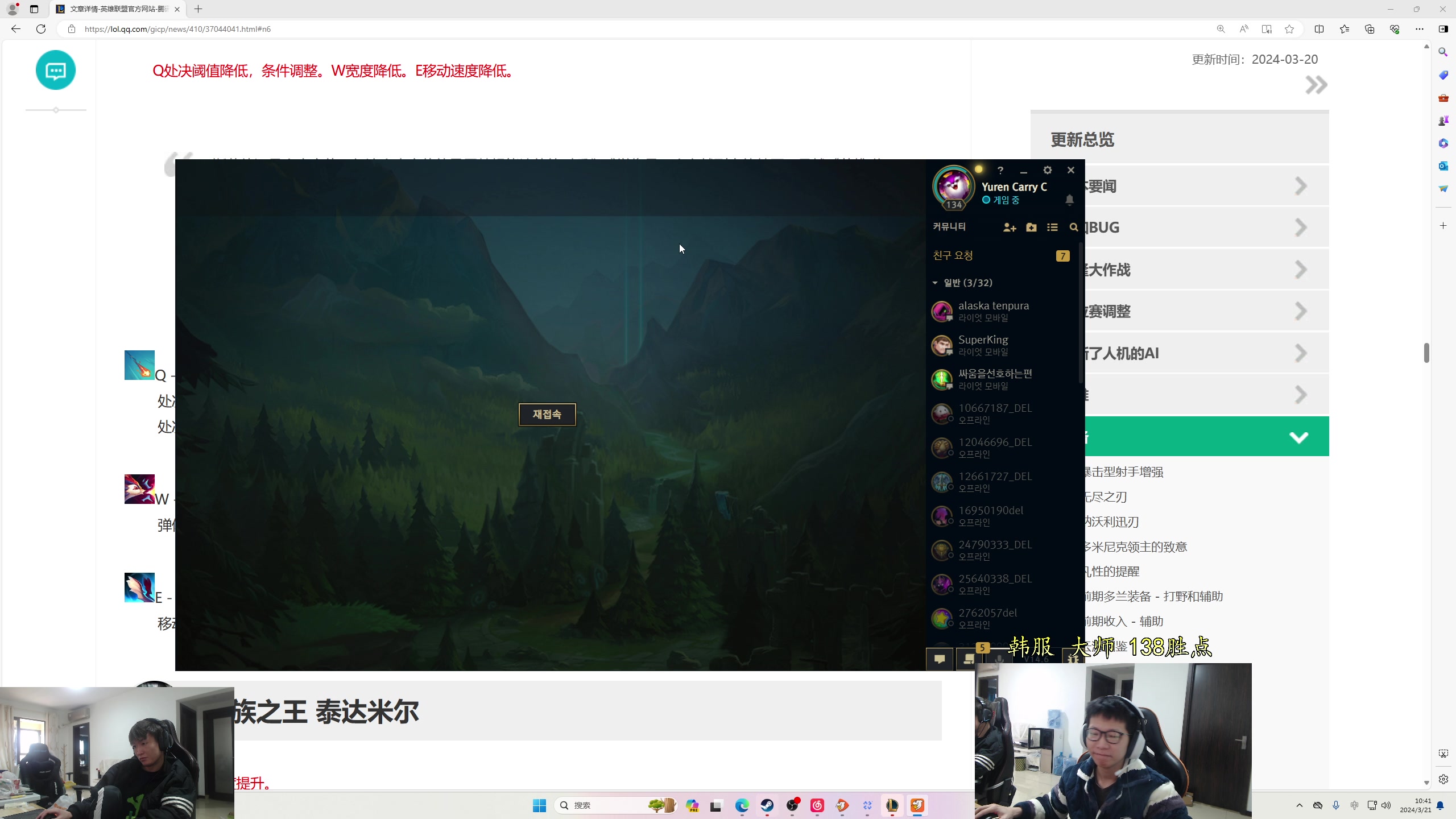
Task: Open Windows Start menu
Action: point(539,805)
